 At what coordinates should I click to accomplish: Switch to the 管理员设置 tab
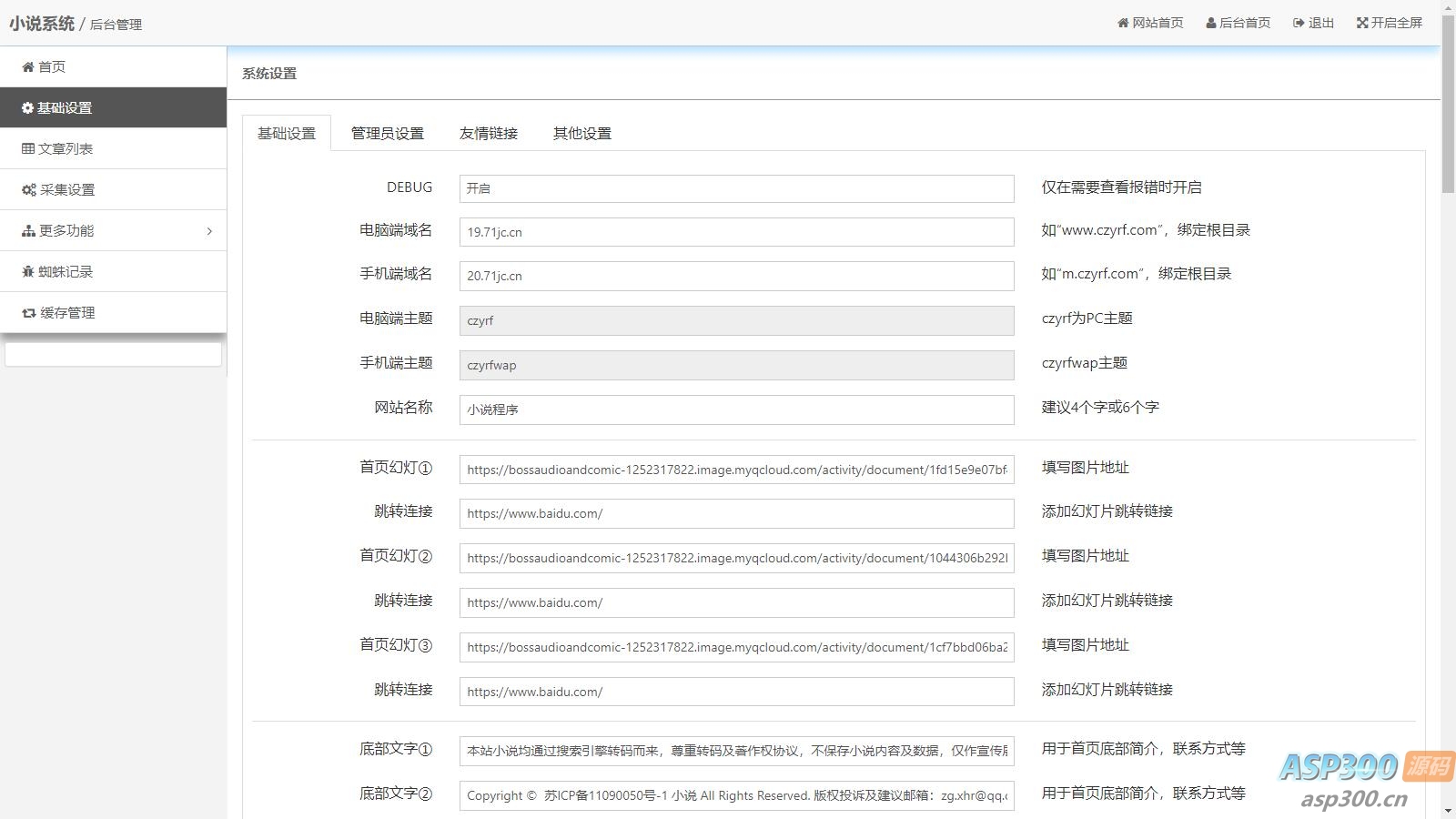(x=388, y=134)
